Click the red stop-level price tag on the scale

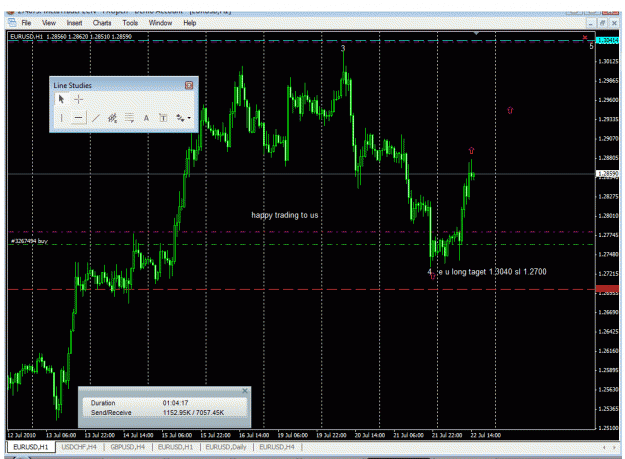(x=607, y=289)
